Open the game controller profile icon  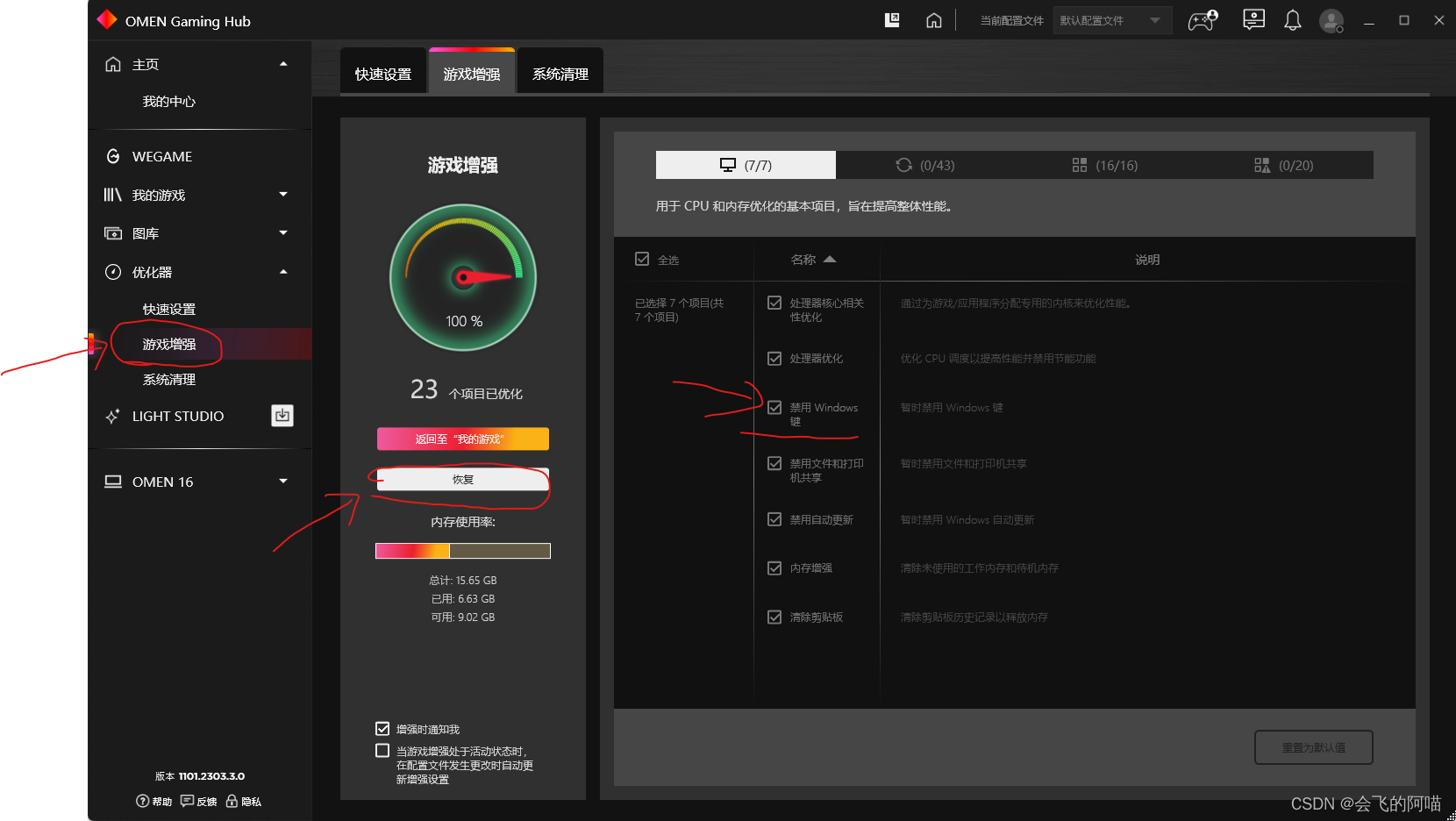pos(1203,20)
